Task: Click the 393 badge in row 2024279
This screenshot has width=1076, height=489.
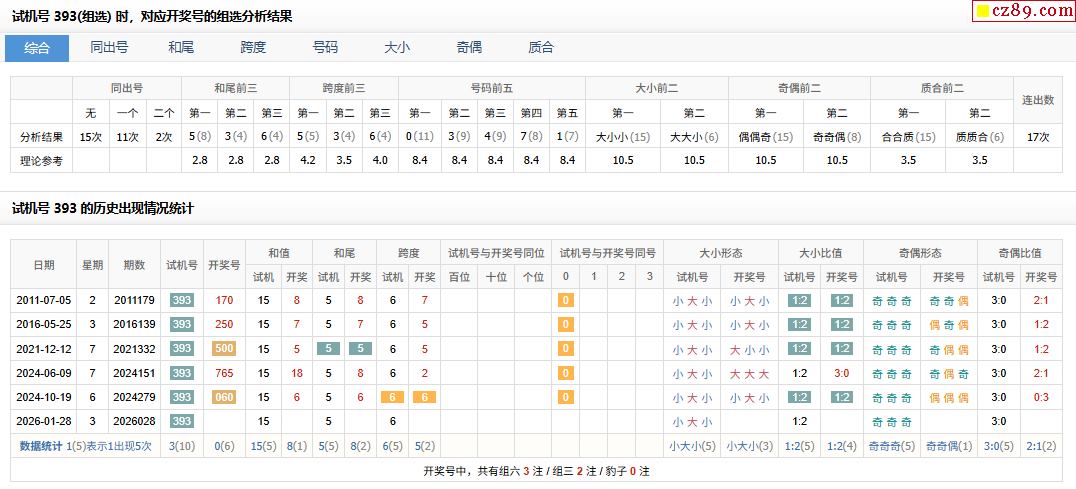Action: click(x=181, y=397)
